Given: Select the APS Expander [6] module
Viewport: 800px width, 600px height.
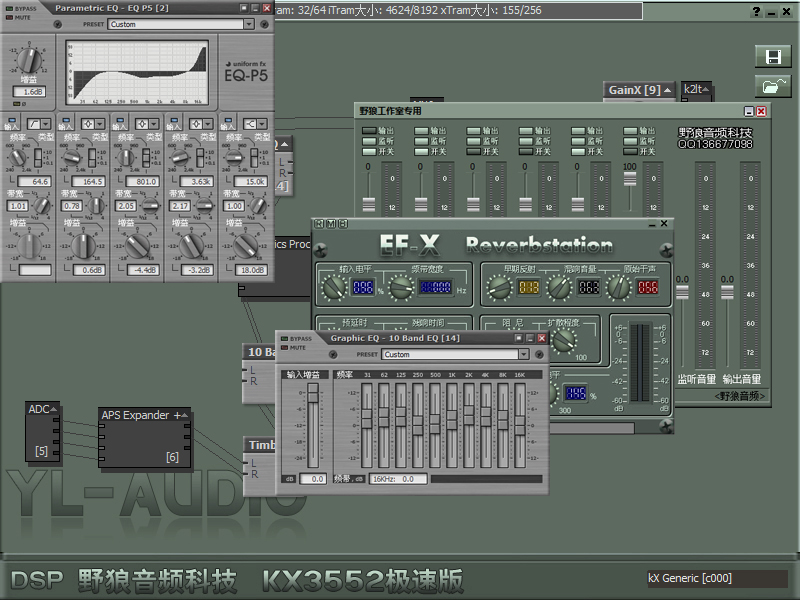Looking at the screenshot, I should click(x=145, y=437).
